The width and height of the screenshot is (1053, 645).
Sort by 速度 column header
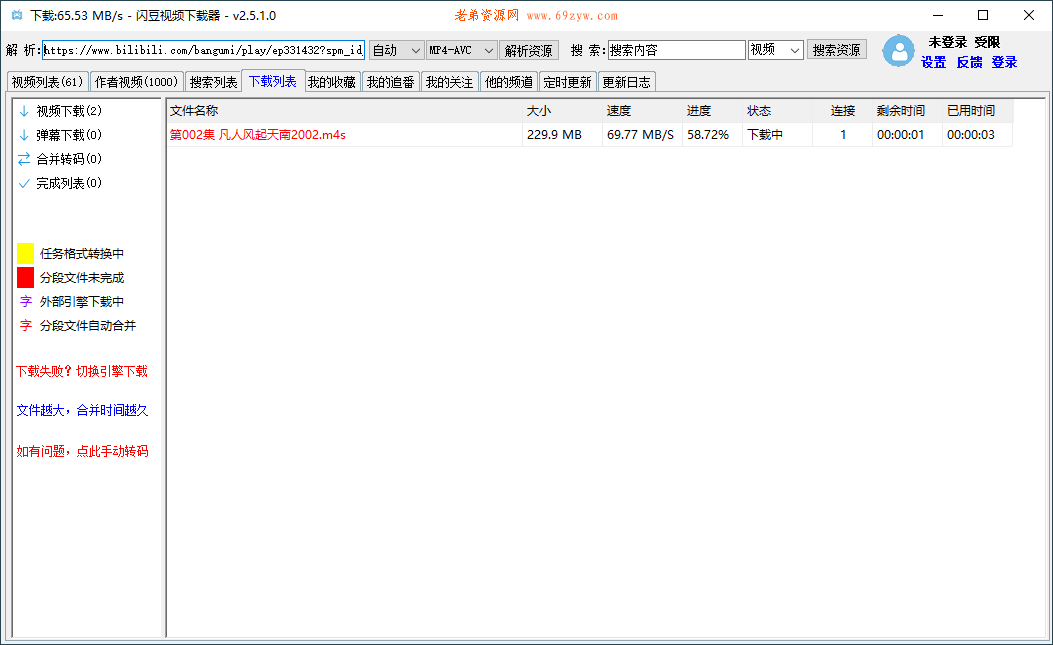(643, 111)
